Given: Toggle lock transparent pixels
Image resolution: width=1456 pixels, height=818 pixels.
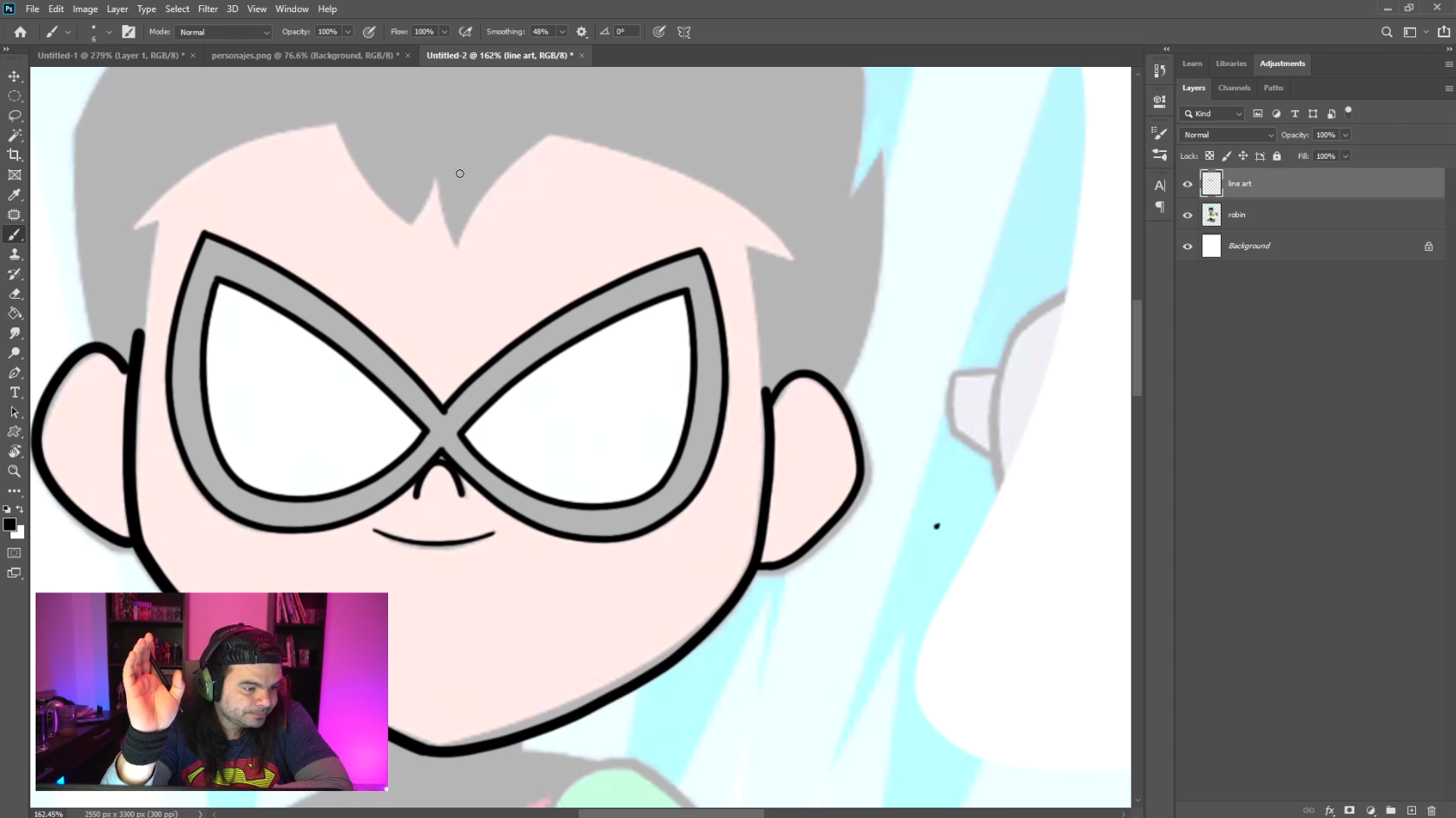Looking at the screenshot, I should click(x=1209, y=156).
